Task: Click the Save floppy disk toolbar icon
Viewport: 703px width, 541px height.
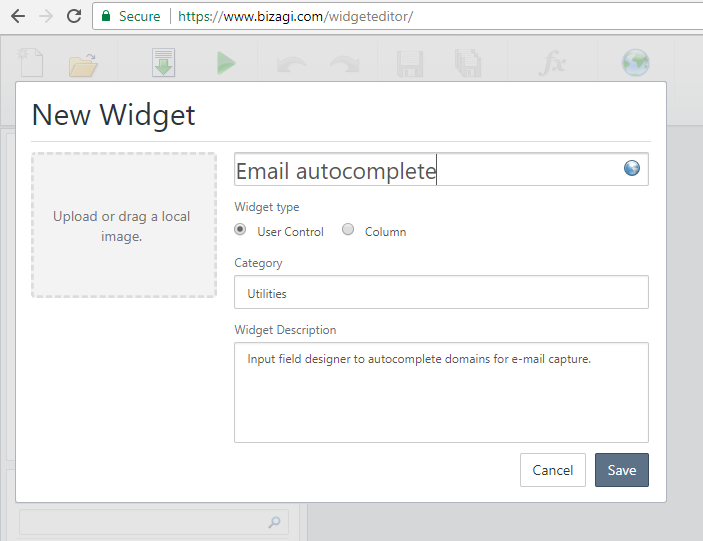Action: pyautogui.click(x=410, y=64)
